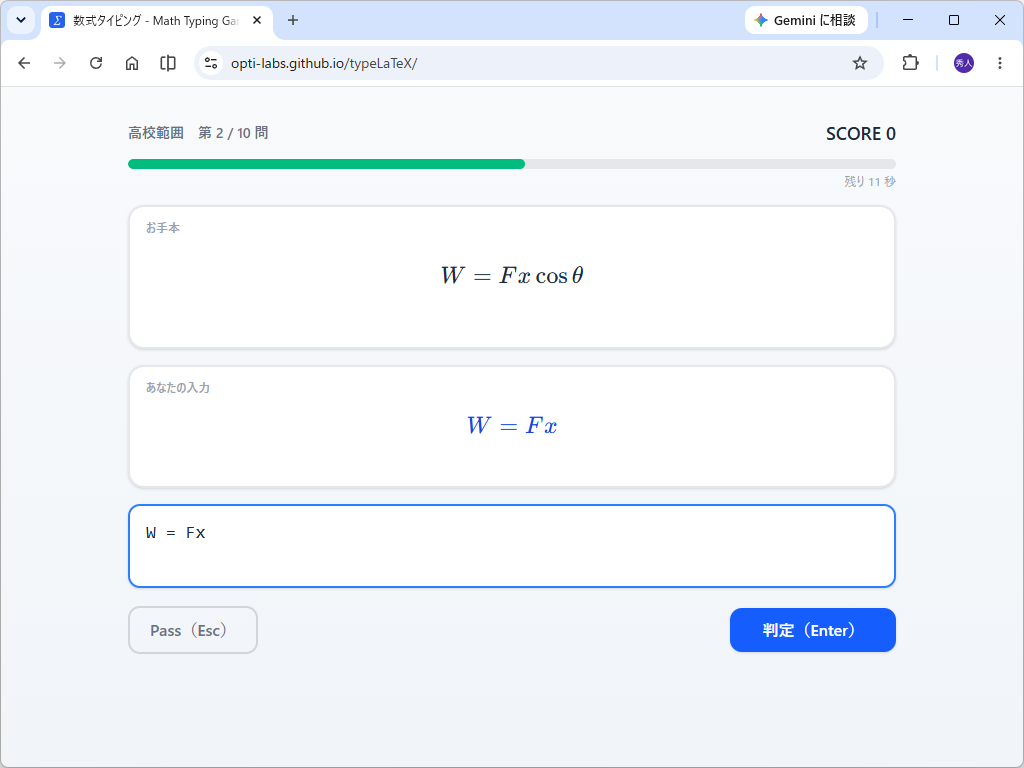Open a new tab with plus button
Viewport: 1024px width, 768px height.
[x=293, y=20]
